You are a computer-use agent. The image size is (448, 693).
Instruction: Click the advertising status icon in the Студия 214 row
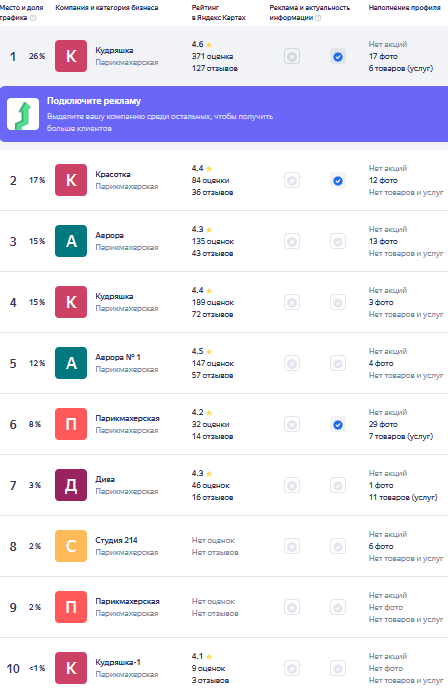click(292, 547)
